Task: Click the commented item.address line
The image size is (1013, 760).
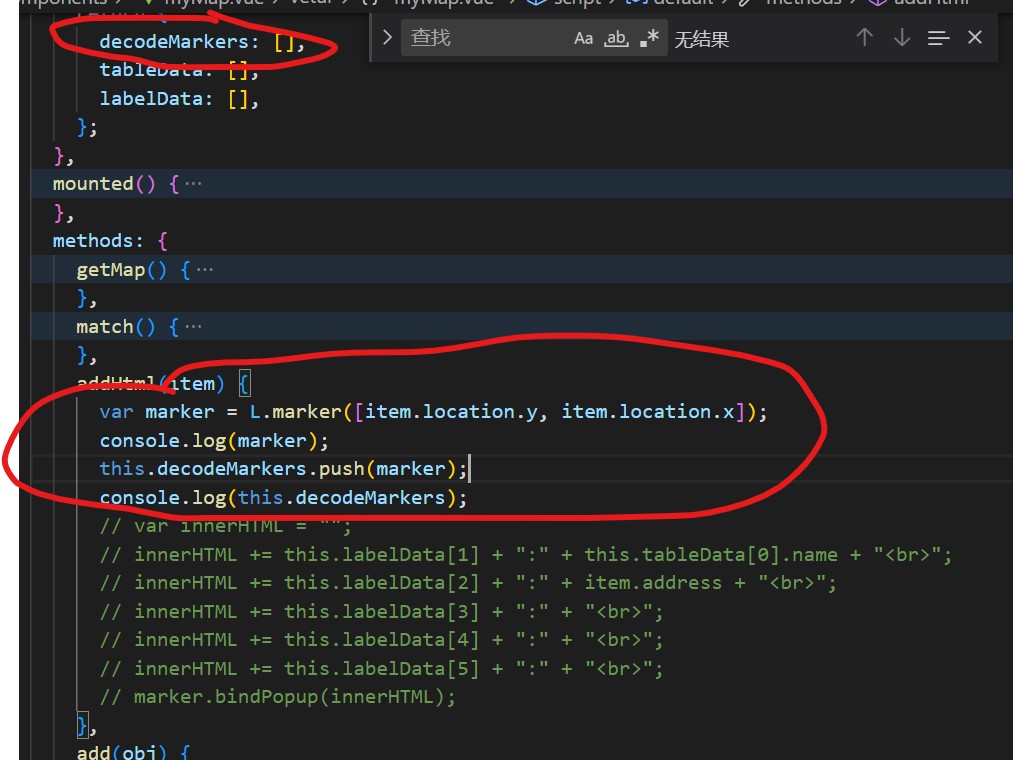Action: [x=468, y=583]
